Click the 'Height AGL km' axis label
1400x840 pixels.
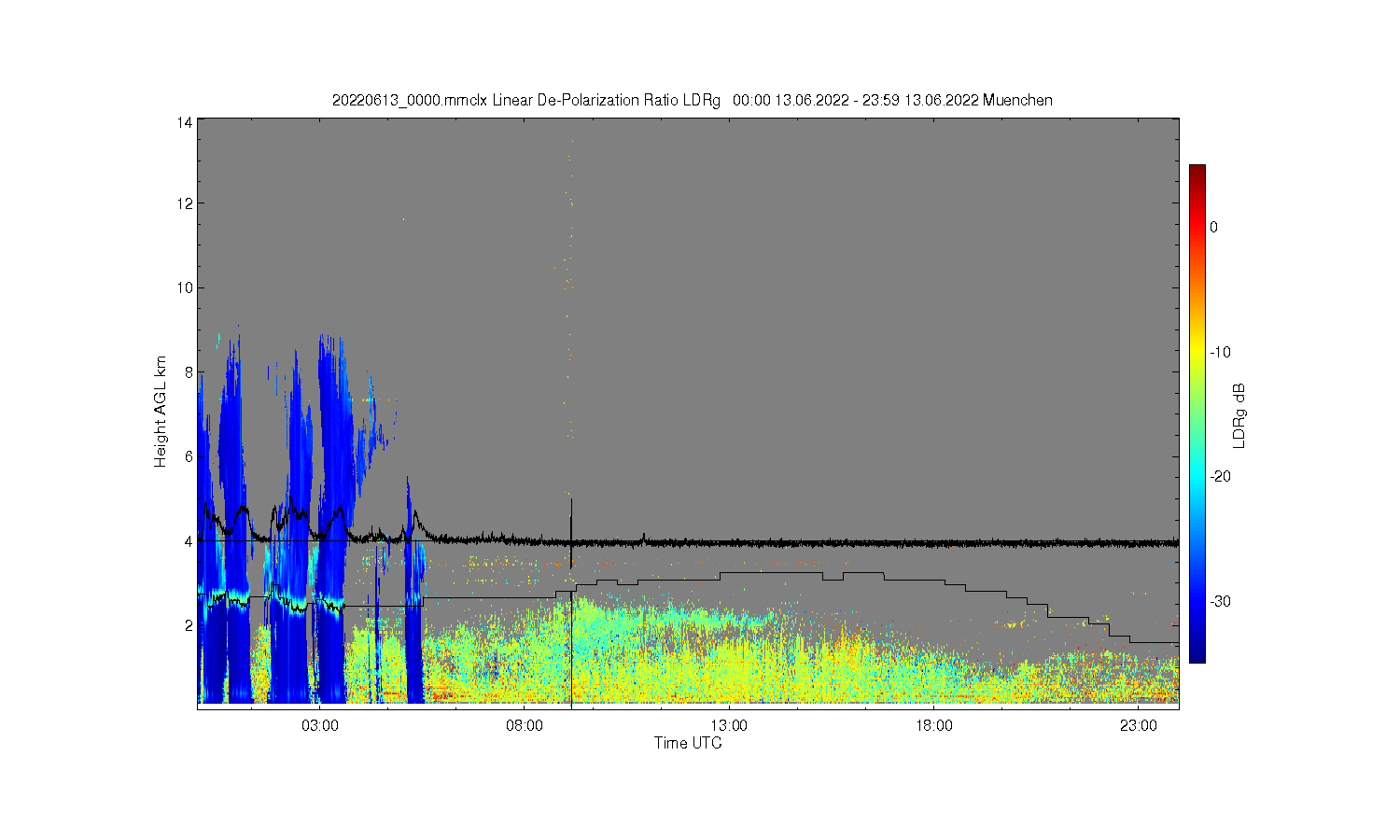[161, 412]
